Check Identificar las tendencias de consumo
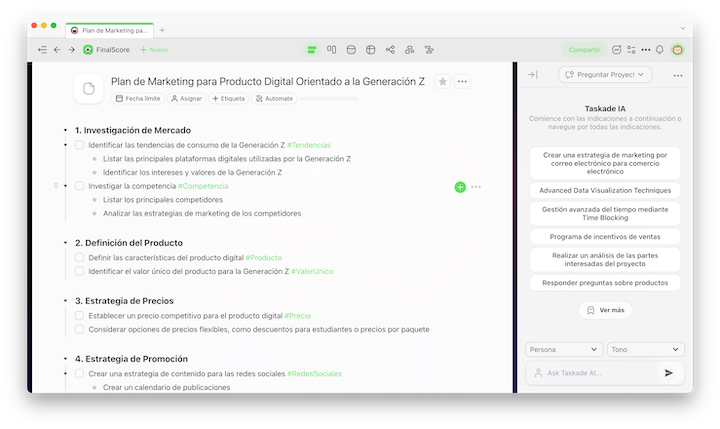720x429 pixels. pos(79,145)
